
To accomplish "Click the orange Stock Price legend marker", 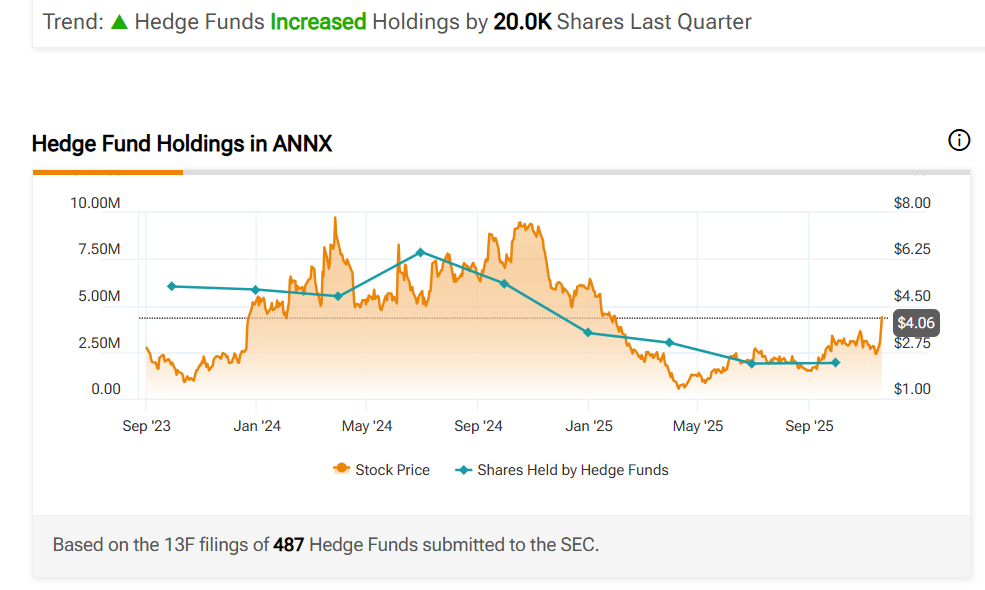I will click(x=342, y=469).
